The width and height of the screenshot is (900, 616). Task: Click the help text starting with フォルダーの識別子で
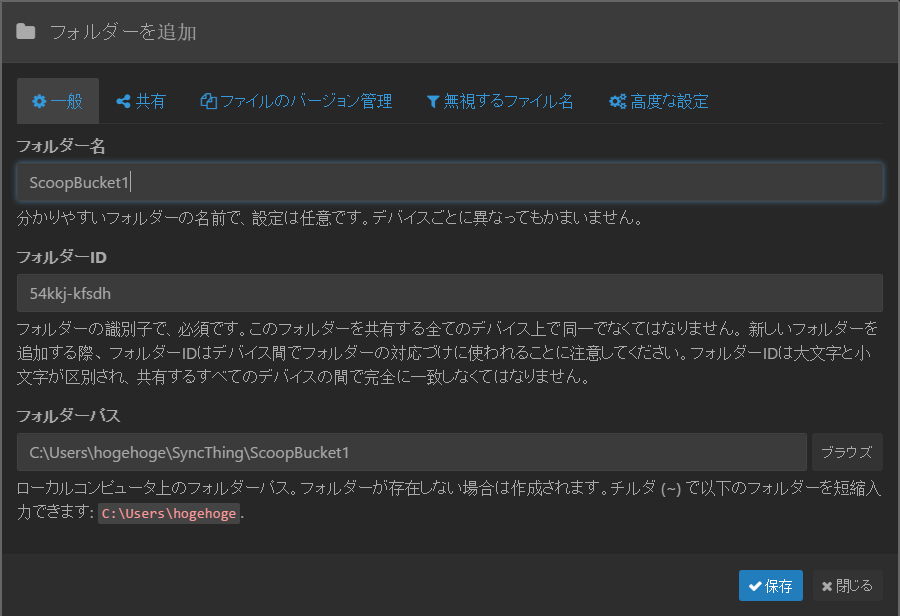(448, 352)
